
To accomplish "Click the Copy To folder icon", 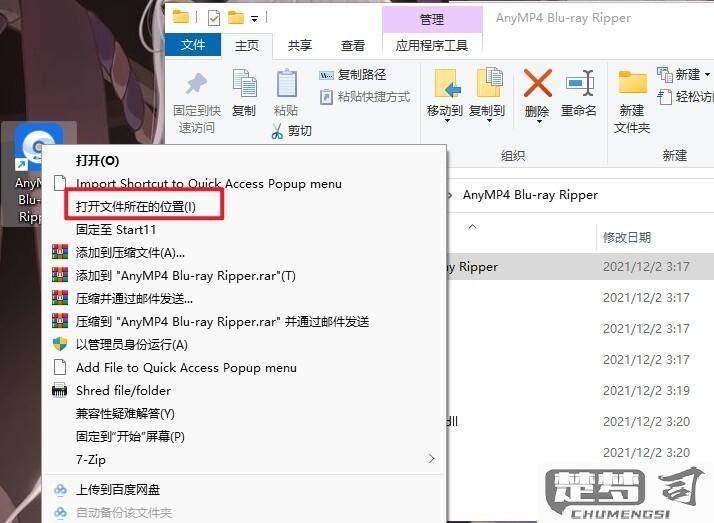I will (489, 82).
